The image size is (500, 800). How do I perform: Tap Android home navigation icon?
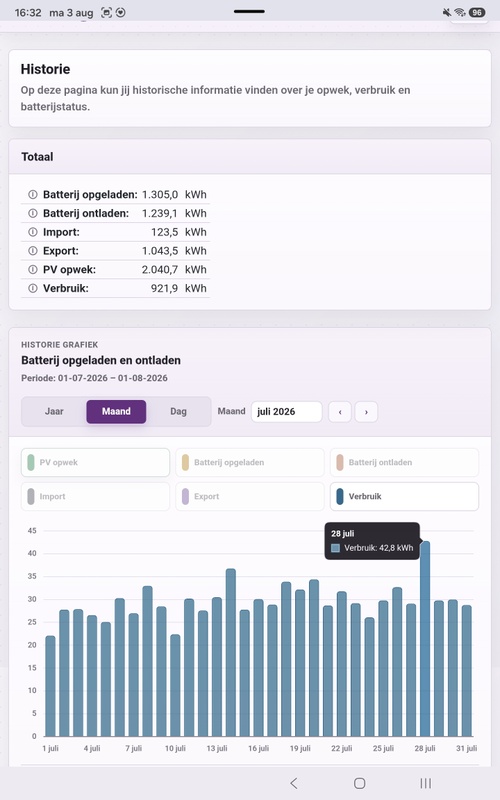pos(360,783)
